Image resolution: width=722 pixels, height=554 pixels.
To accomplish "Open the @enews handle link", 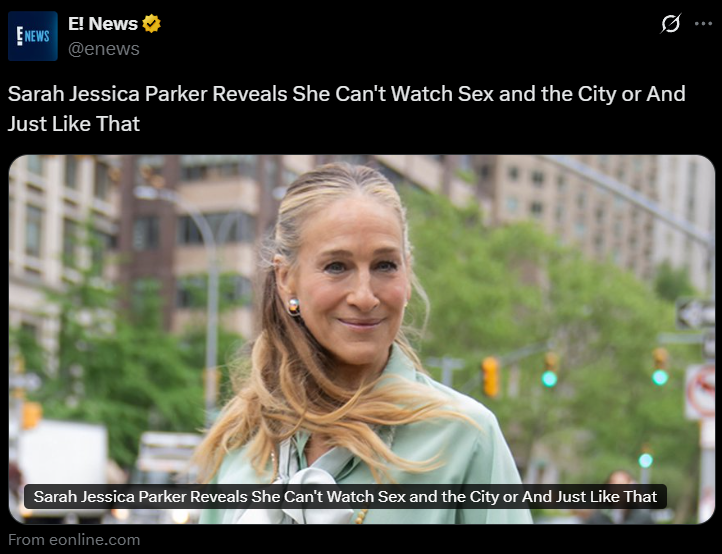I will 104,49.
